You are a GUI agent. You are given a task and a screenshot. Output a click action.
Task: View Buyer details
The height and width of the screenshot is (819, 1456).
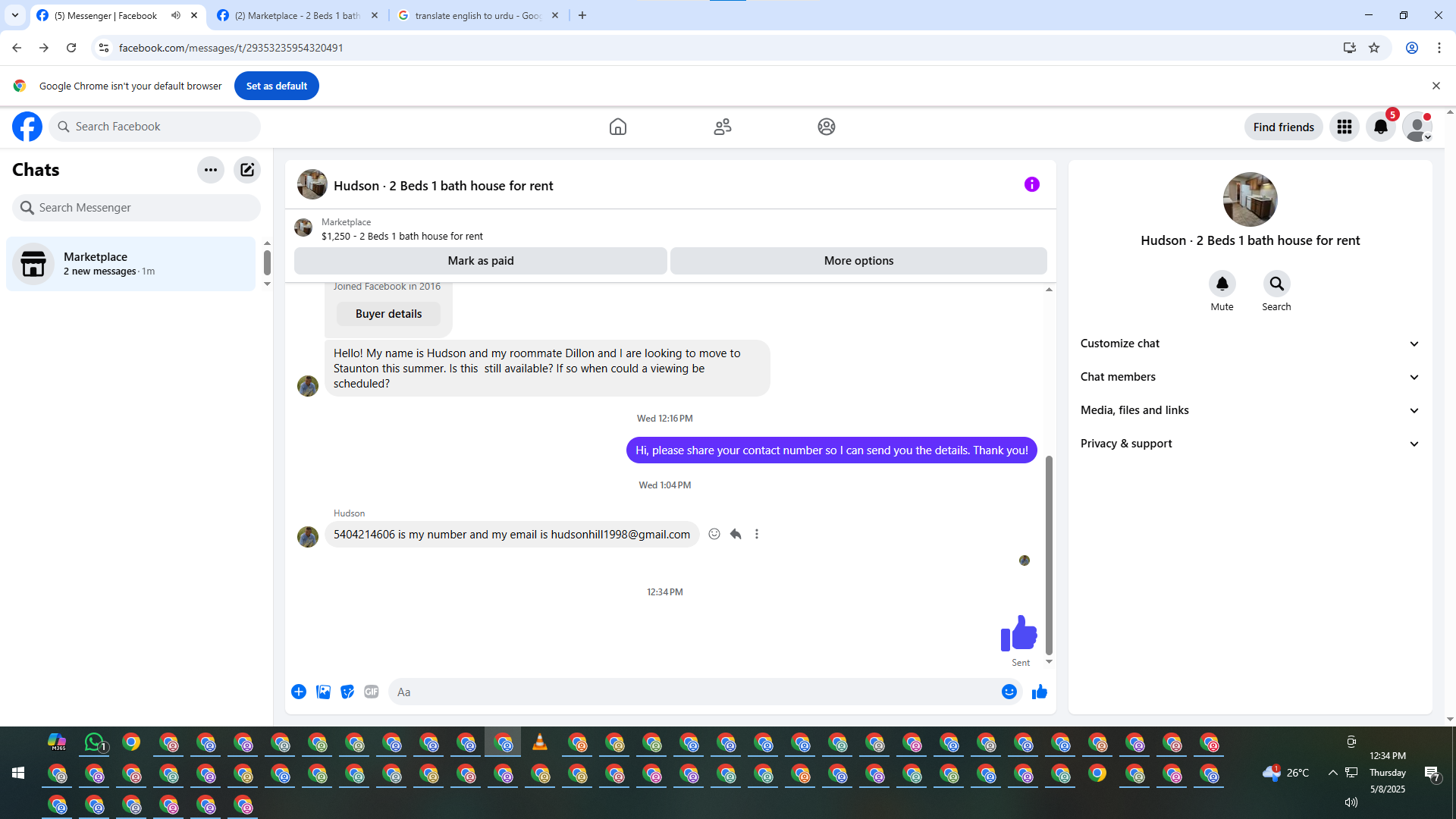388,314
